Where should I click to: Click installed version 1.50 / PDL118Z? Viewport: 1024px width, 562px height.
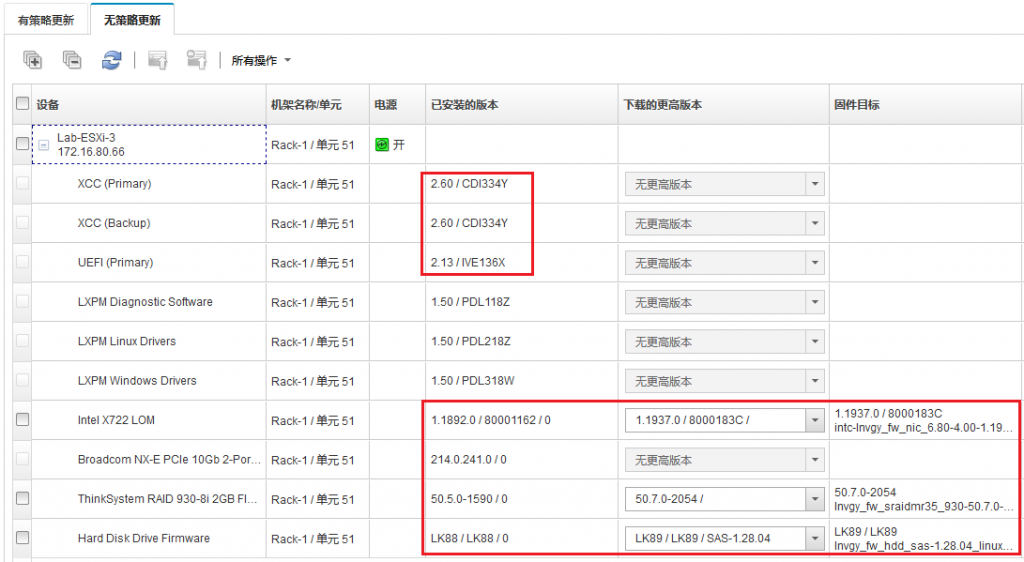click(470, 302)
